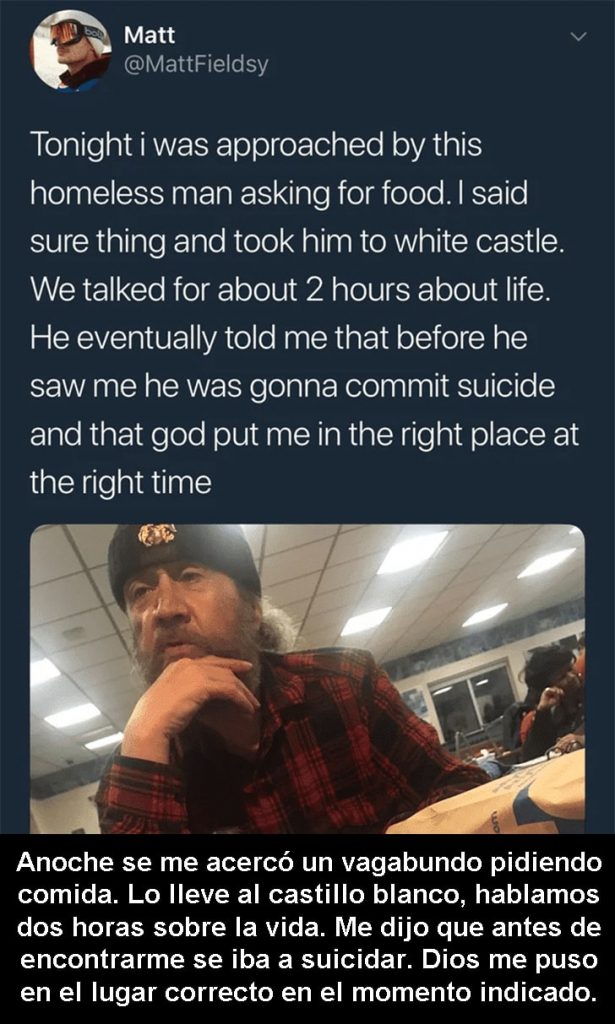Screen dimensions: 615x1024
Task: Open the @MattFieldsy handle link
Action: [195, 65]
